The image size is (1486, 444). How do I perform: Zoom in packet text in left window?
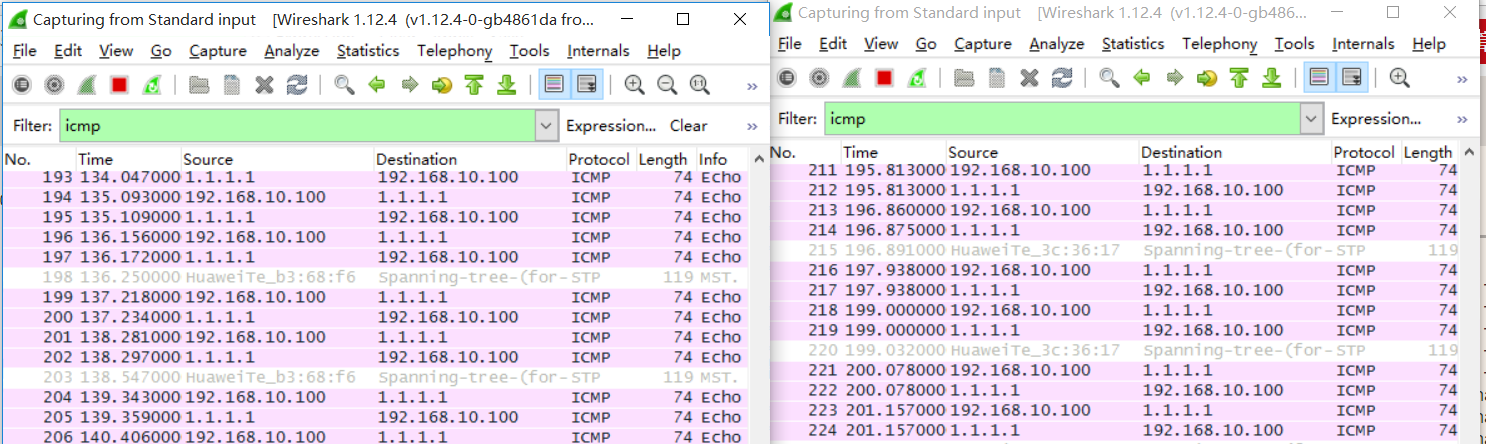click(x=634, y=86)
